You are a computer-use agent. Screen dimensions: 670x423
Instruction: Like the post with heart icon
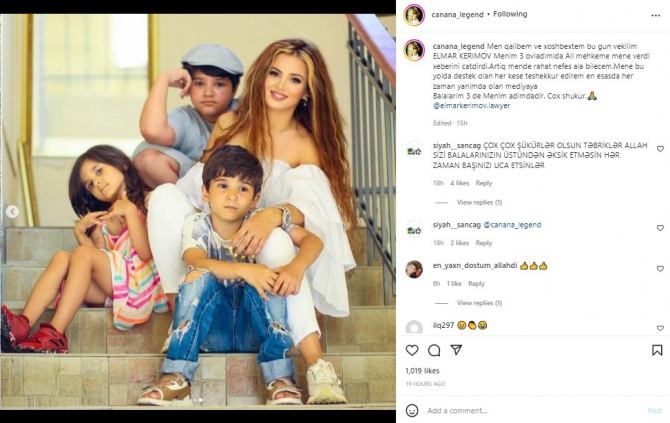click(412, 350)
